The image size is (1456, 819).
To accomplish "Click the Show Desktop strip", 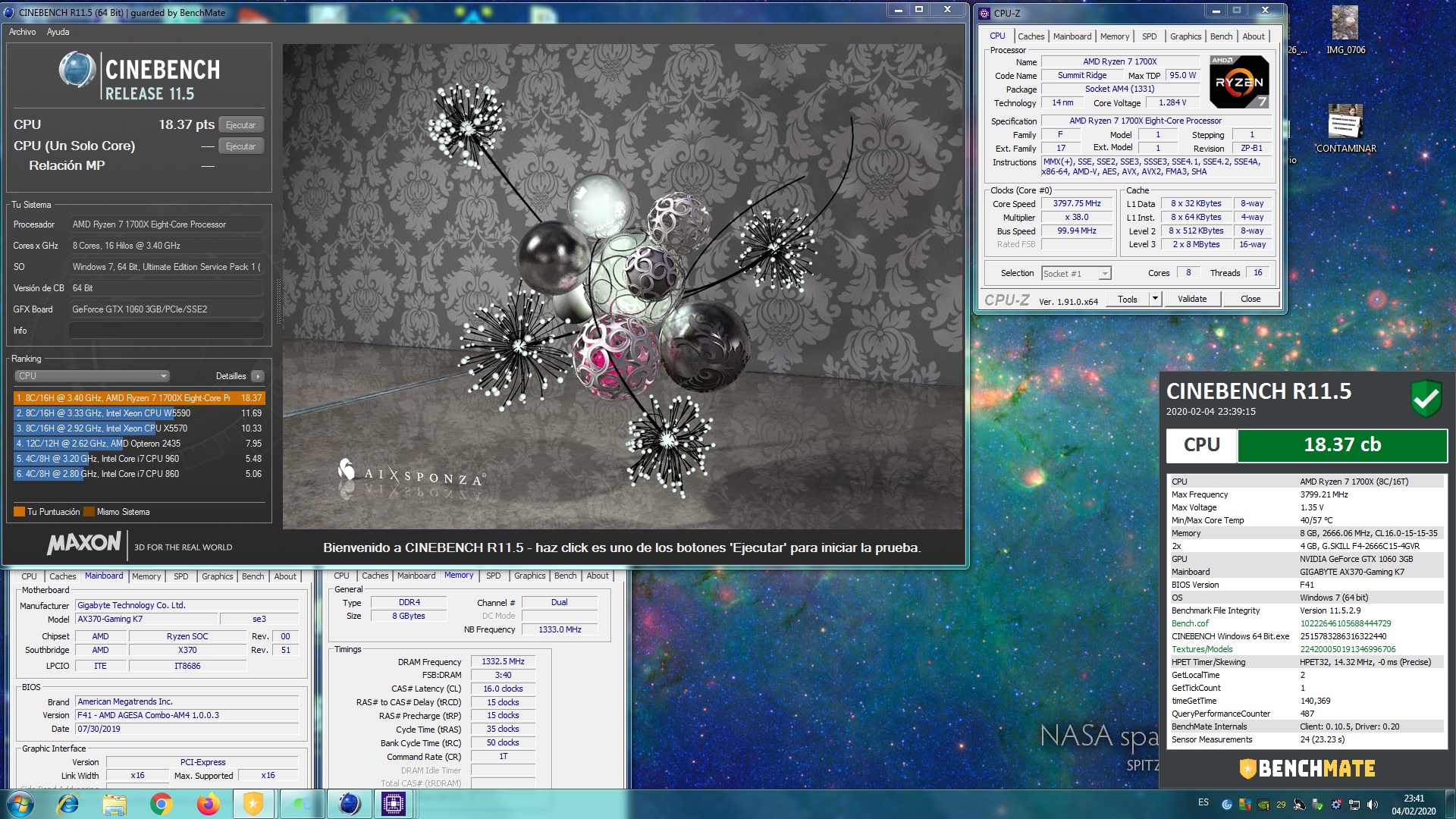I will 1450,805.
